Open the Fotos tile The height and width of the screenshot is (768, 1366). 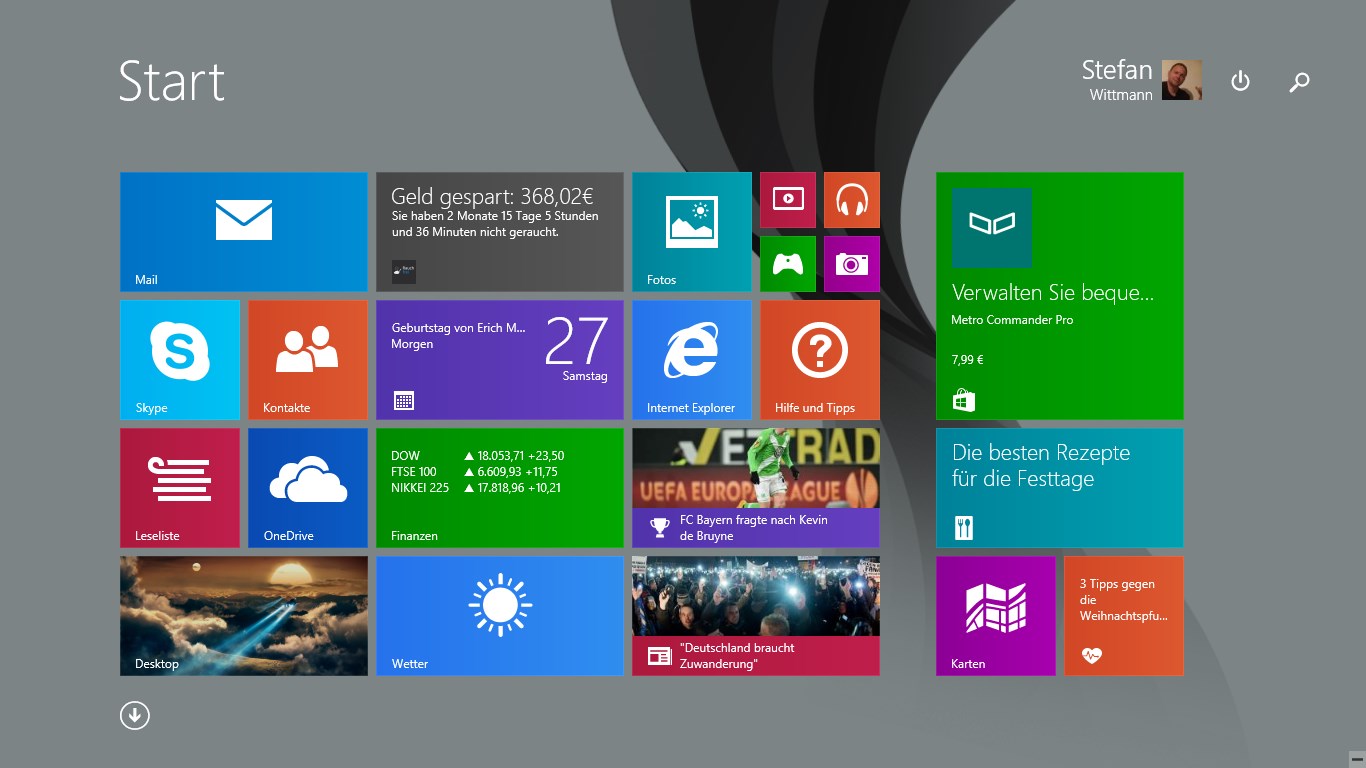tap(691, 231)
